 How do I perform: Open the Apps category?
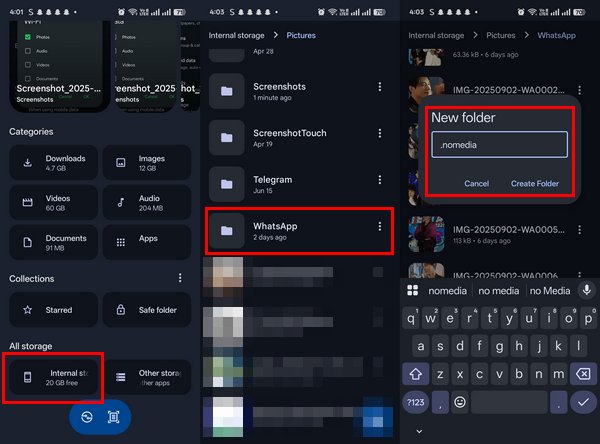pyautogui.click(x=146, y=241)
